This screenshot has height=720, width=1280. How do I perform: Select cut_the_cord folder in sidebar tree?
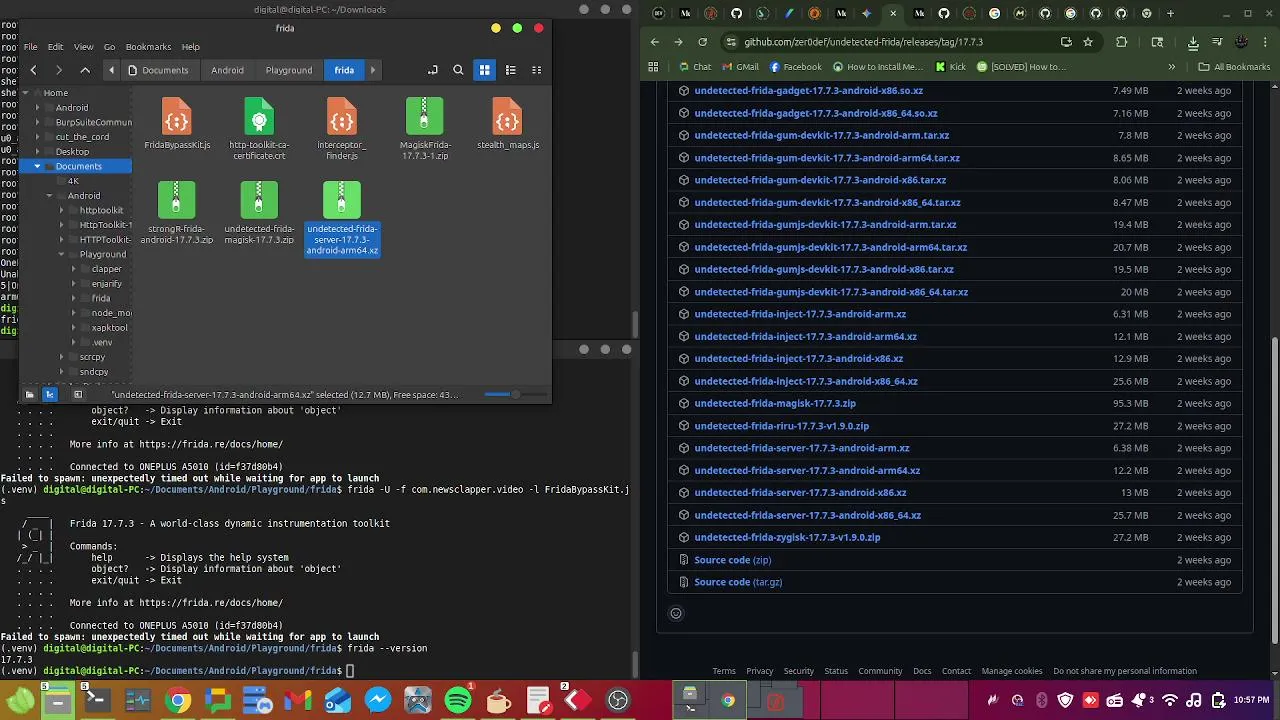click(82, 137)
